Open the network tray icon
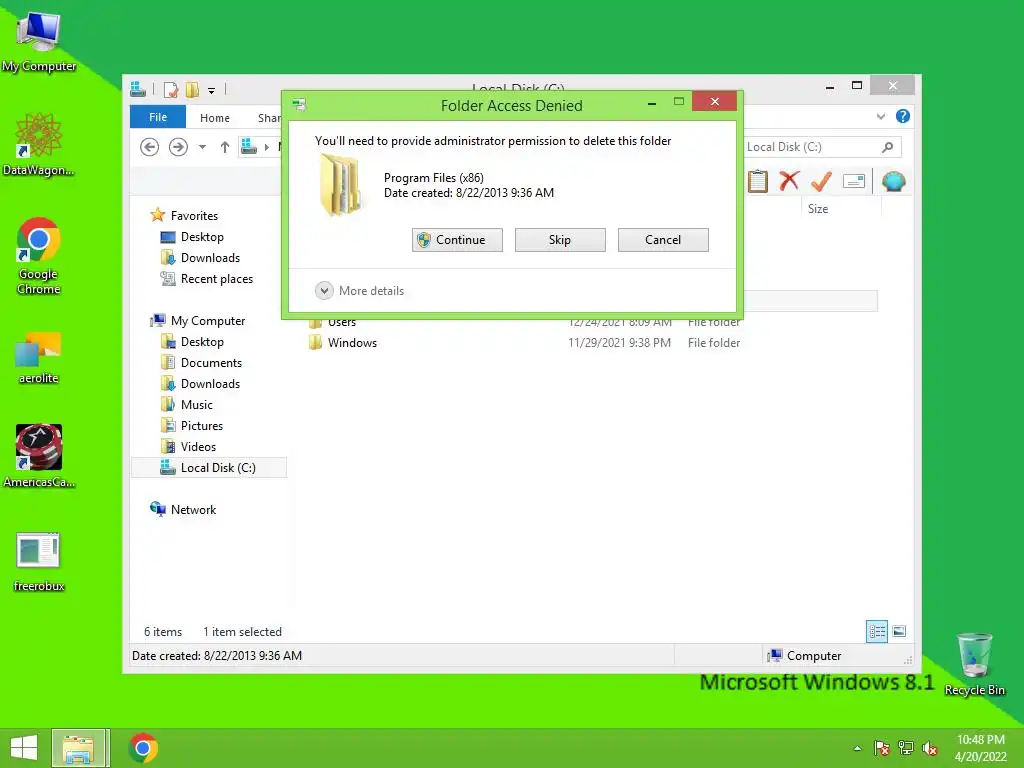This screenshot has height=768, width=1024. point(906,748)
